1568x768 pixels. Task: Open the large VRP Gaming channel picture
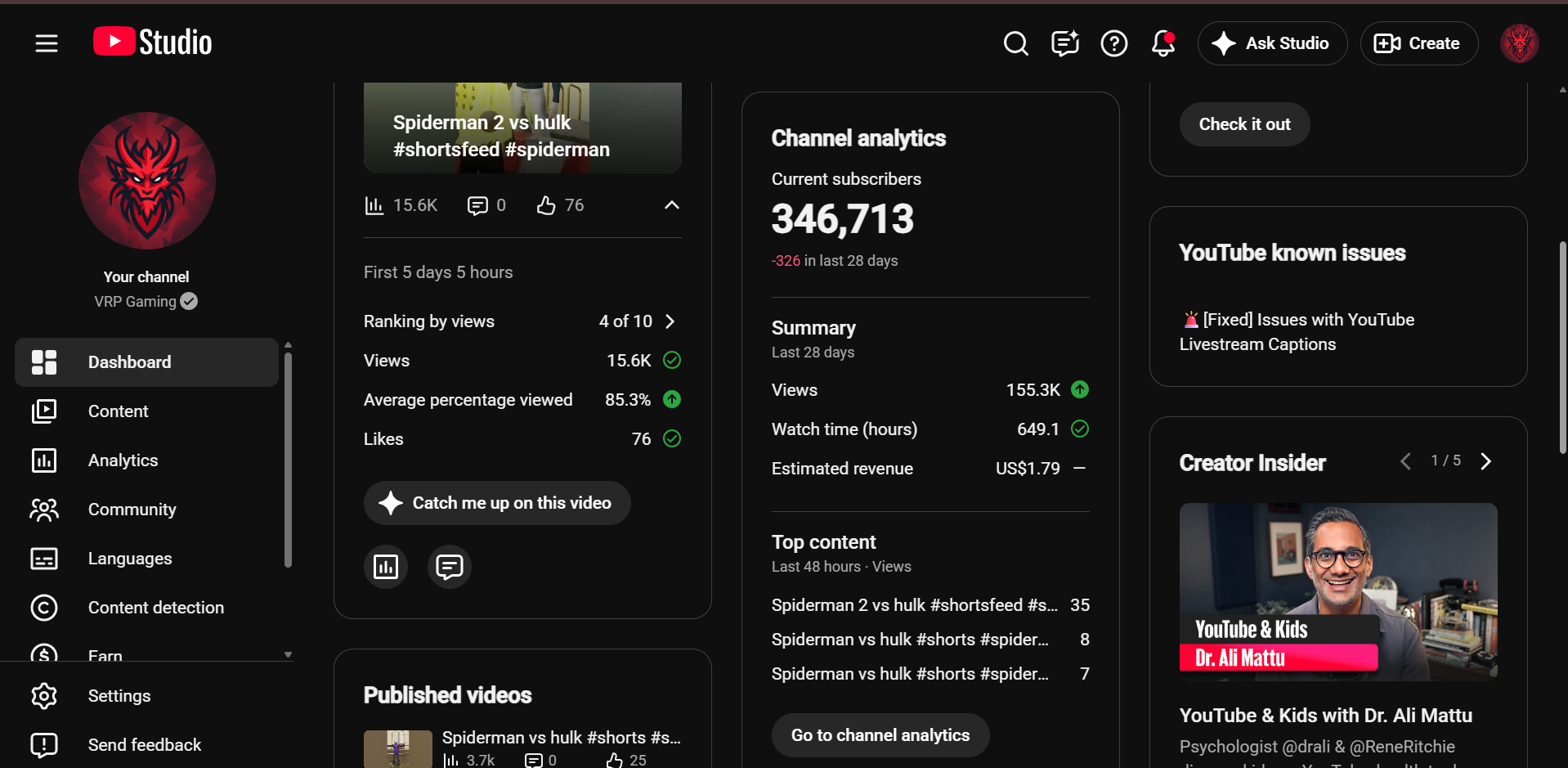click(x=147, y=181)
